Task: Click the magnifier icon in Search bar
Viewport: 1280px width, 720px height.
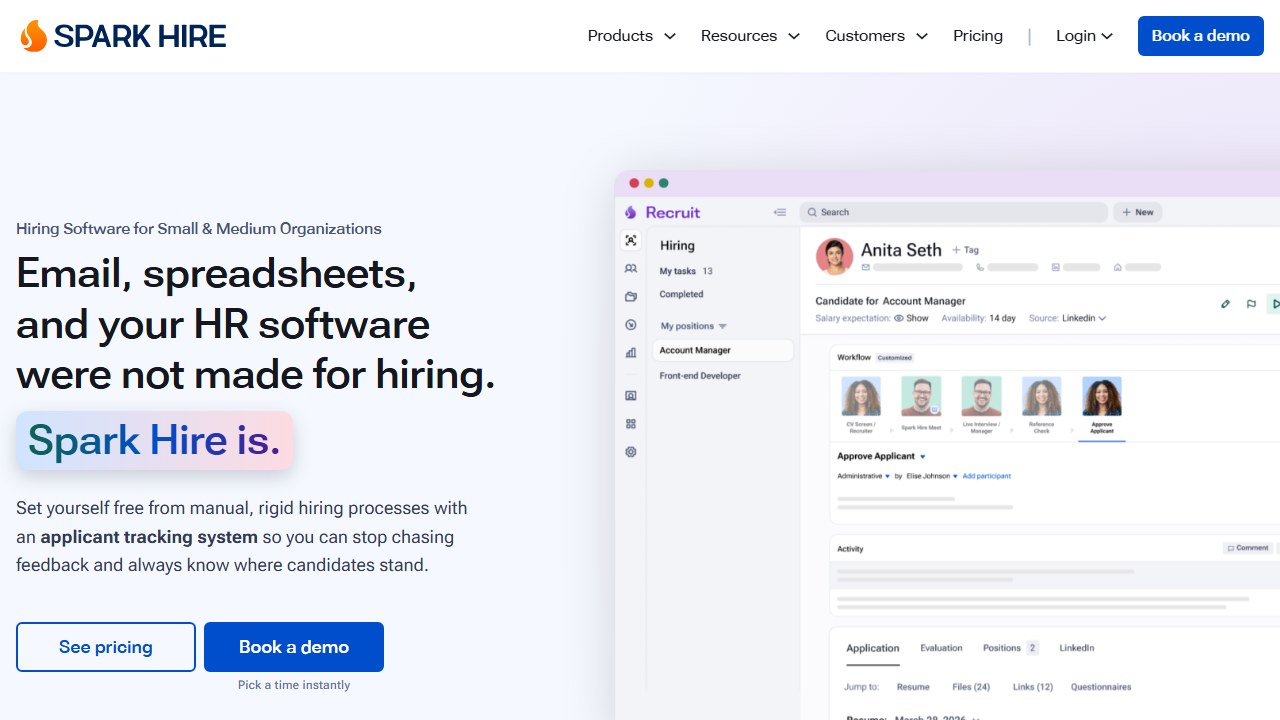Action: click(812, 212)
